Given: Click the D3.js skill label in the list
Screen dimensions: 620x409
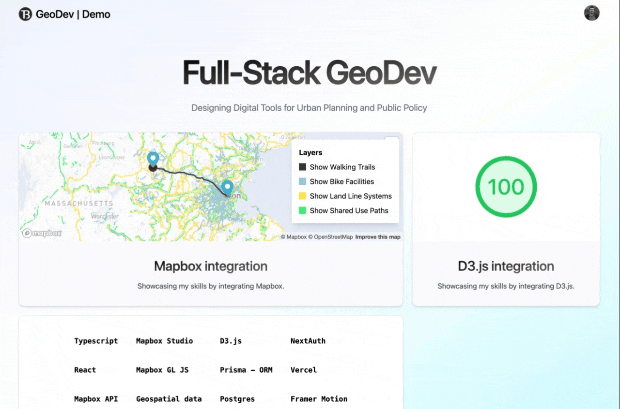Looking at the screenshot, I should point(231,341).
